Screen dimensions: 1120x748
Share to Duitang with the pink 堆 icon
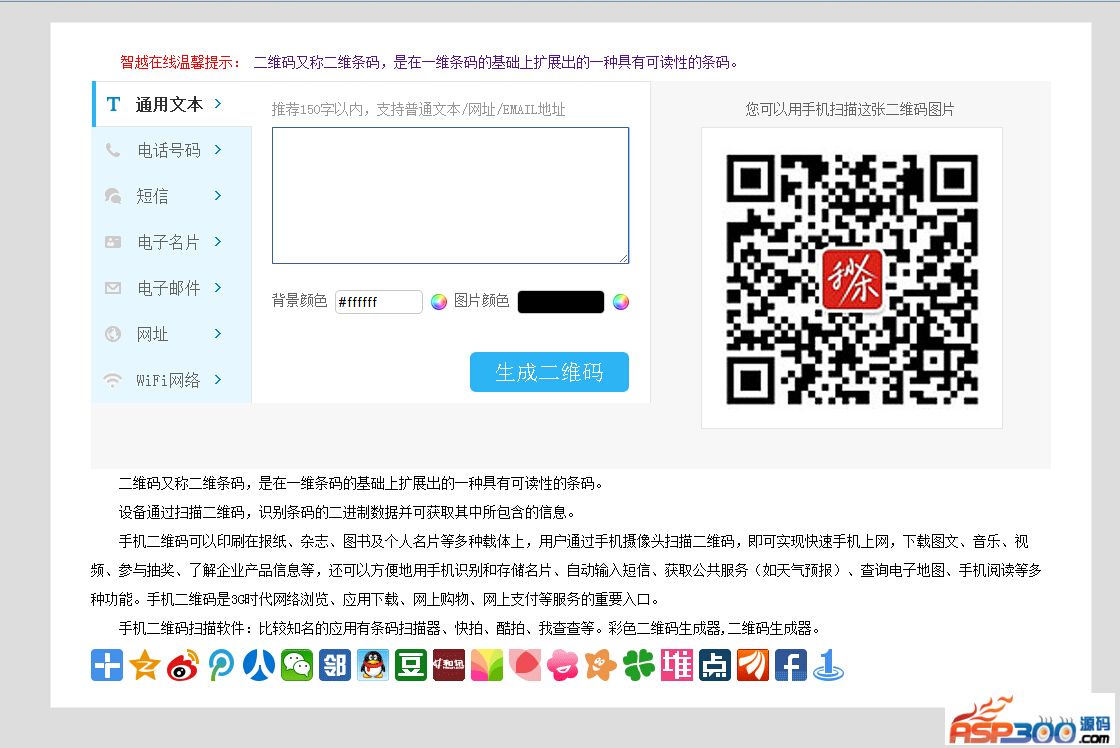click(x=676, y=665)
